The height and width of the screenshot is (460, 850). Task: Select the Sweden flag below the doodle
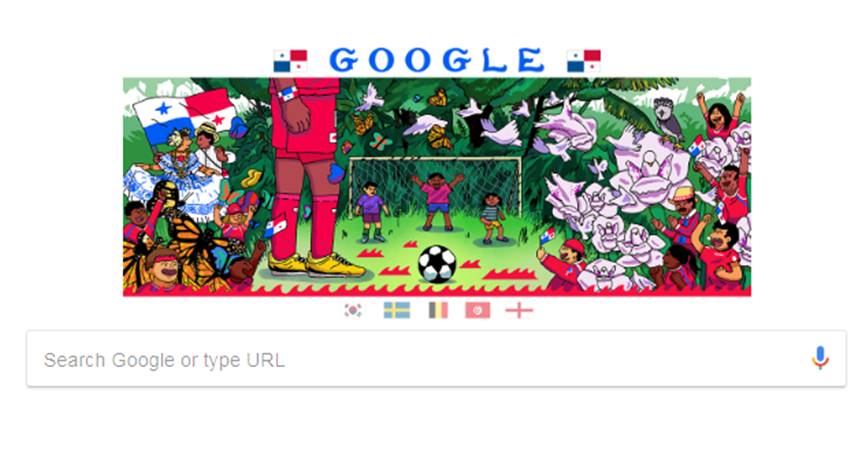click(x=396, y=310)
